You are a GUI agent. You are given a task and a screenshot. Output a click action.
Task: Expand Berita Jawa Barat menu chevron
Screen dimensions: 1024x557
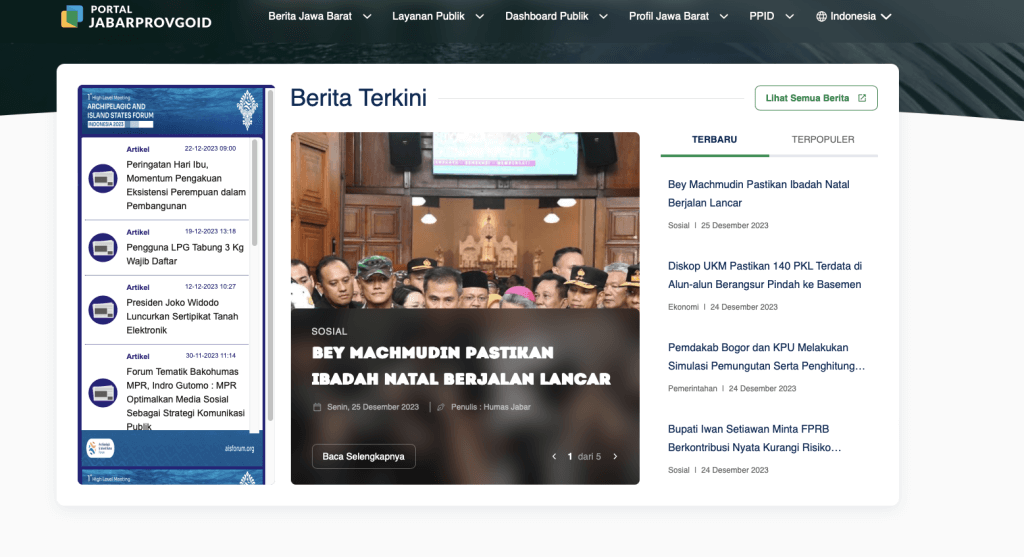pyautogui.click(x=367, y=16)
